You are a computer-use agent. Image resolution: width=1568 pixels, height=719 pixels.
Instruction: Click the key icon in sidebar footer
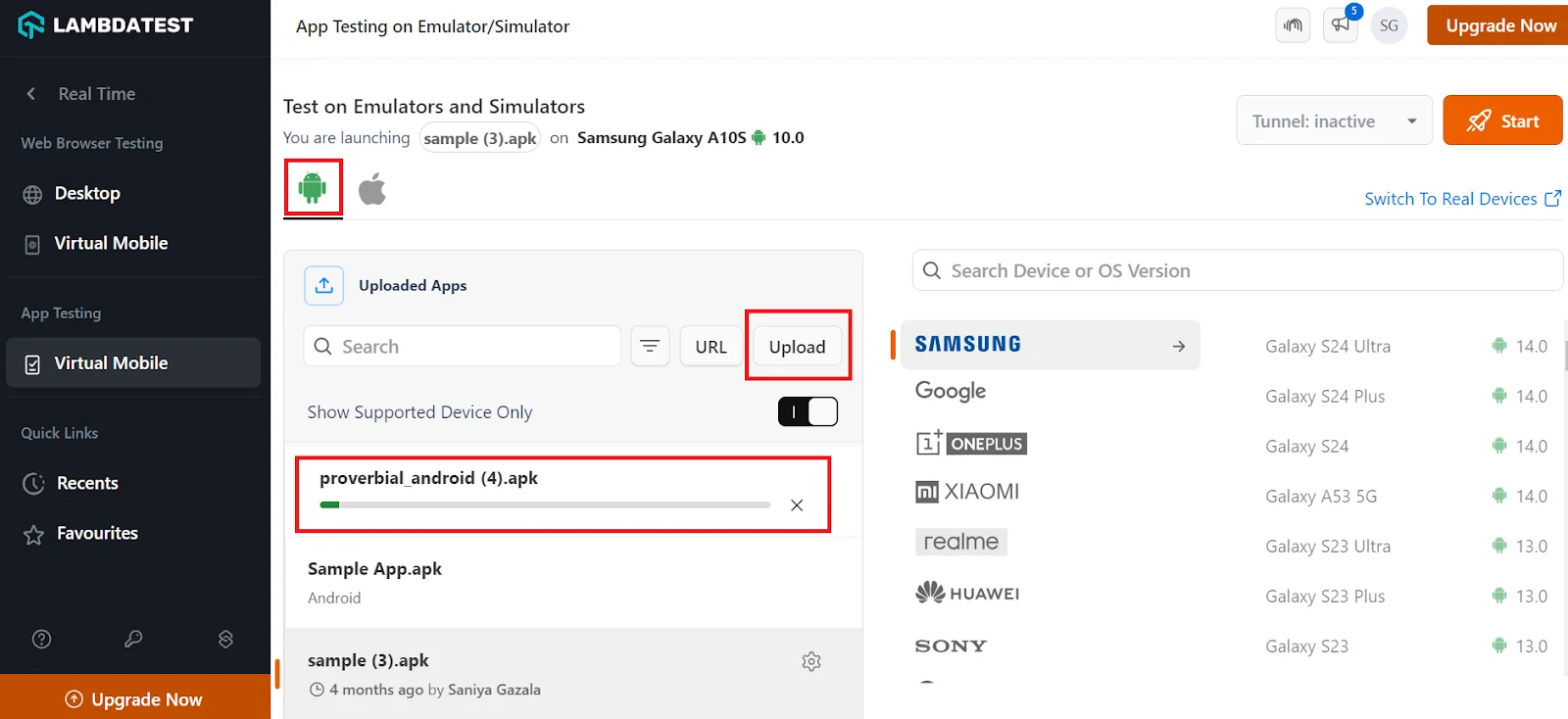point(133,640)
